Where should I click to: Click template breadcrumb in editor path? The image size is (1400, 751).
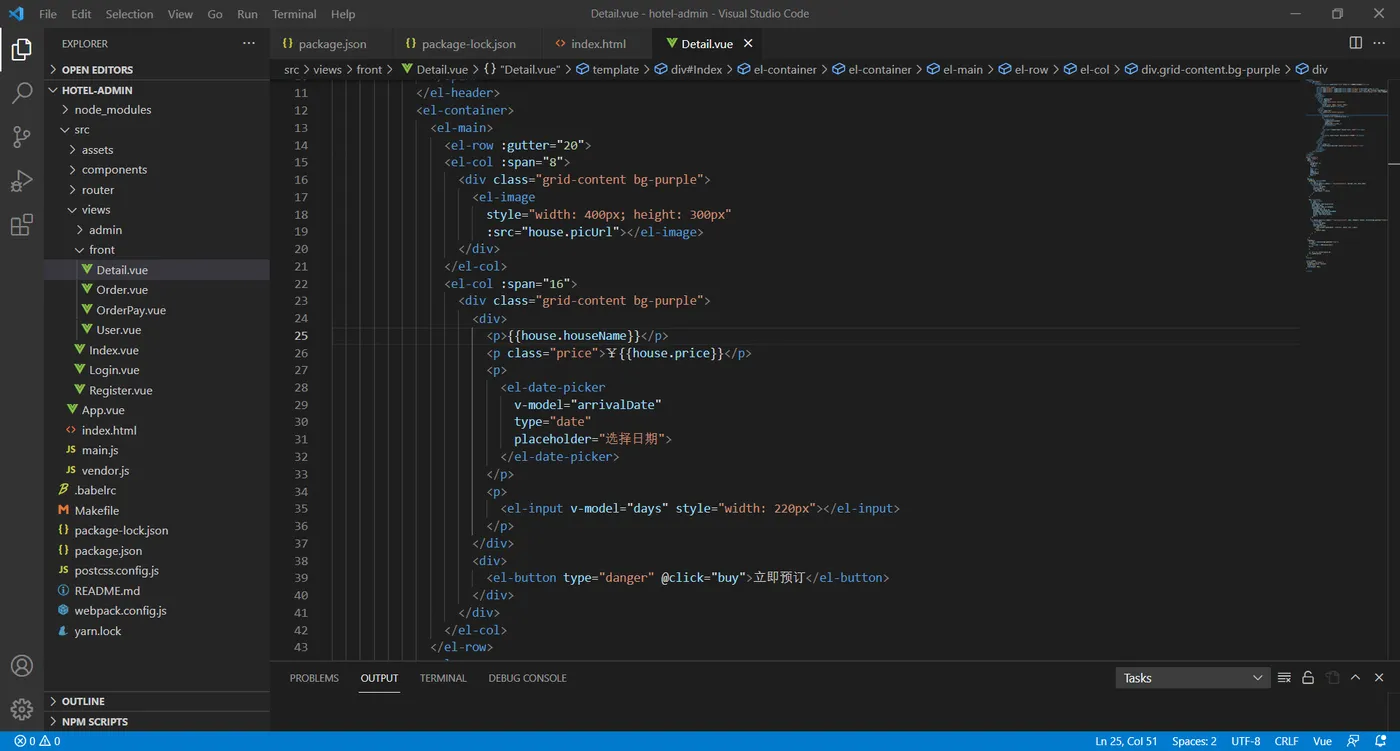pos(607,70)
